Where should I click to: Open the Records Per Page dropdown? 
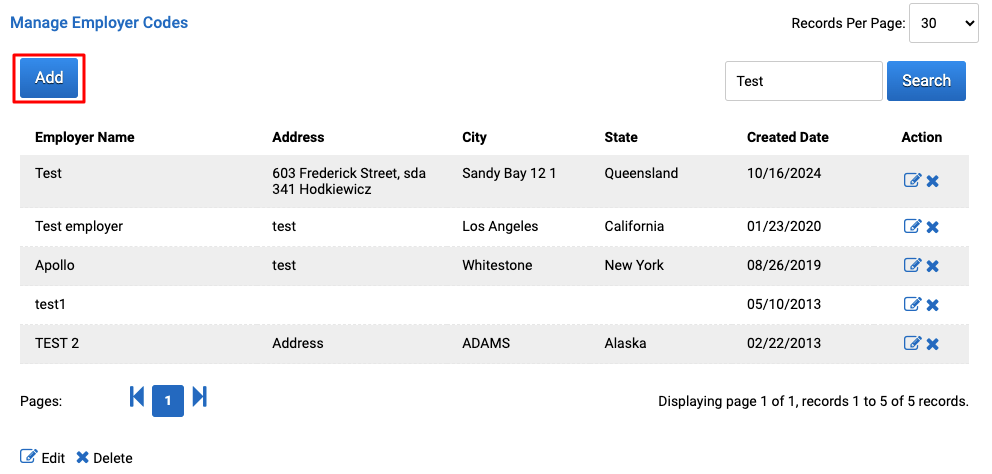tap(943, 23)
